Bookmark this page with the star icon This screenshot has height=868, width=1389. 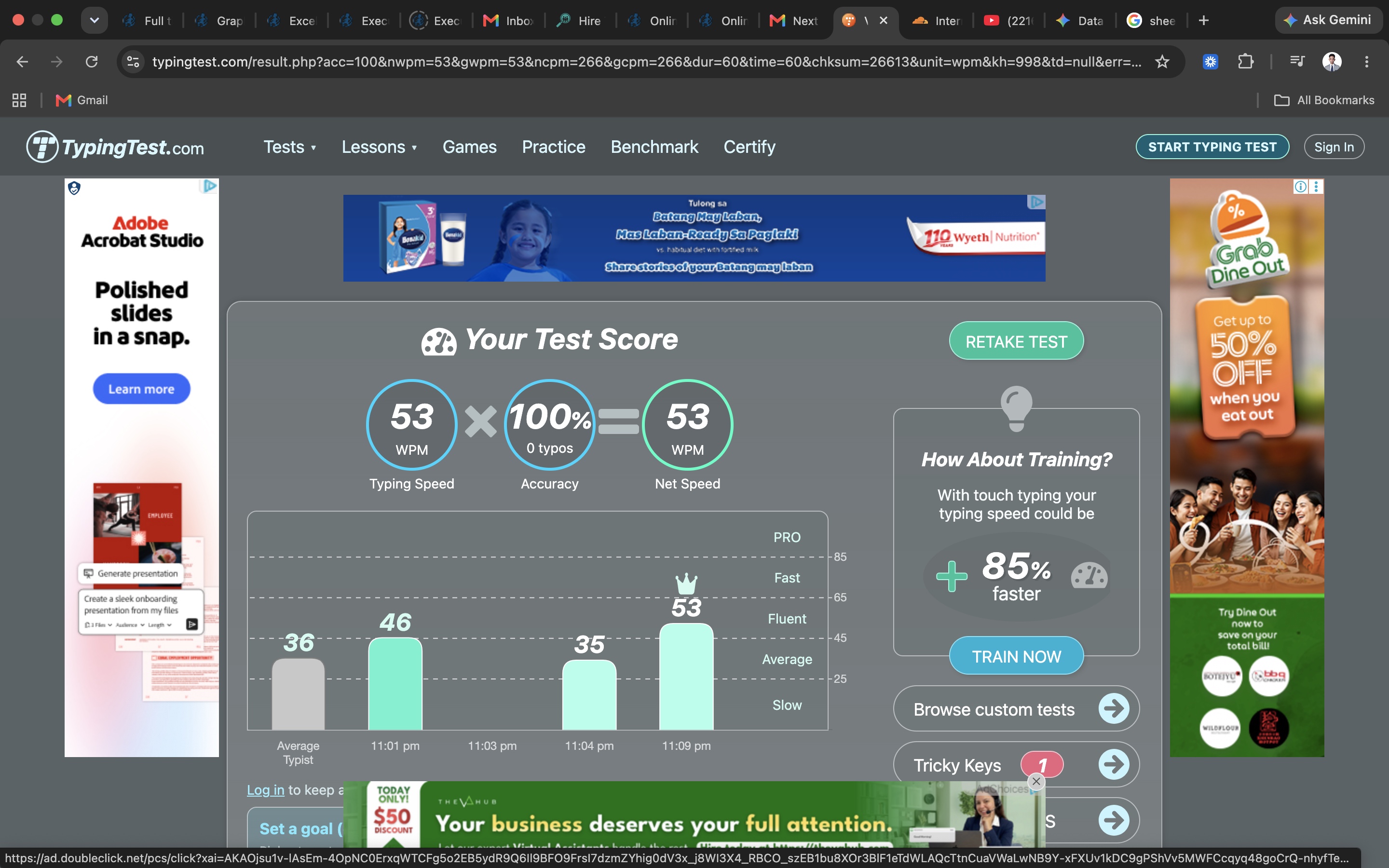(1162, 61)
